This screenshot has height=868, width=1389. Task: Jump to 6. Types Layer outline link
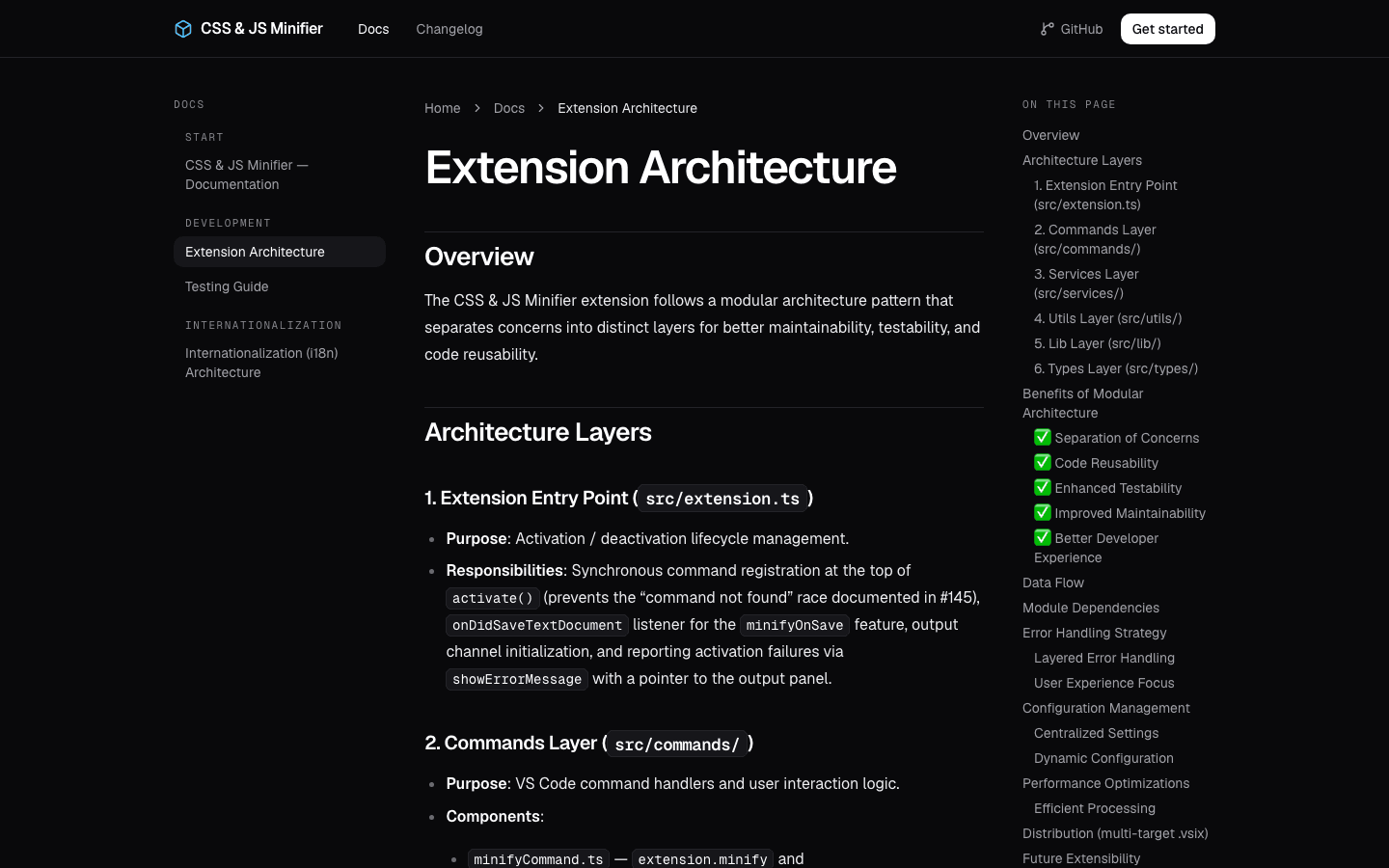[x=1116, y=368]
